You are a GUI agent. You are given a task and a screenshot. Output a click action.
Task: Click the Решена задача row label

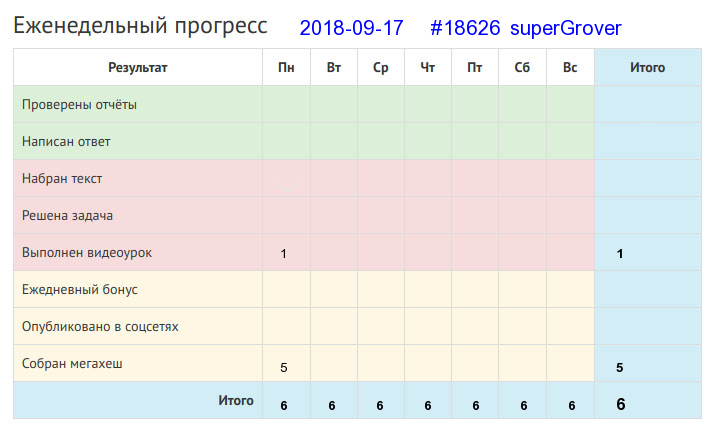tap(67, 215)
